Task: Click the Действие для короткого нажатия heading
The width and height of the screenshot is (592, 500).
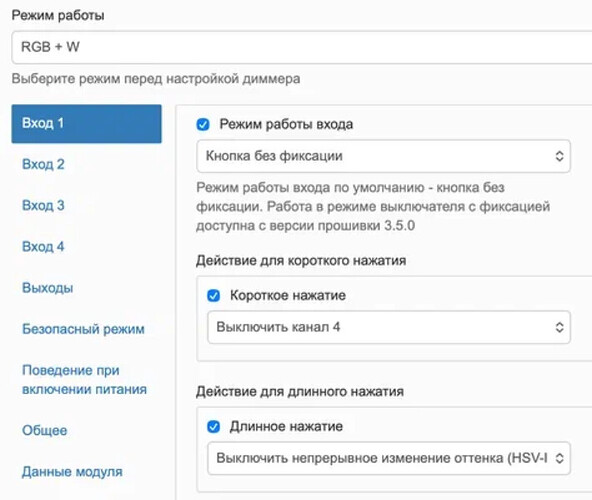Action: (x=301, y=261)
